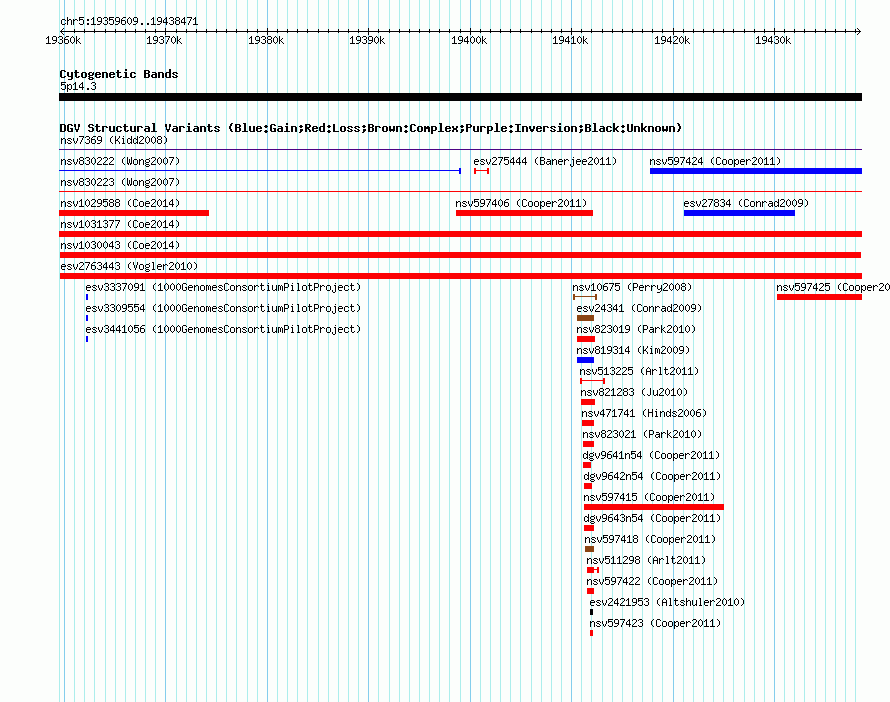Click esv3337091 1000Genomes variant label
This screenshot has width=890, height=702.
click(223, 287)
